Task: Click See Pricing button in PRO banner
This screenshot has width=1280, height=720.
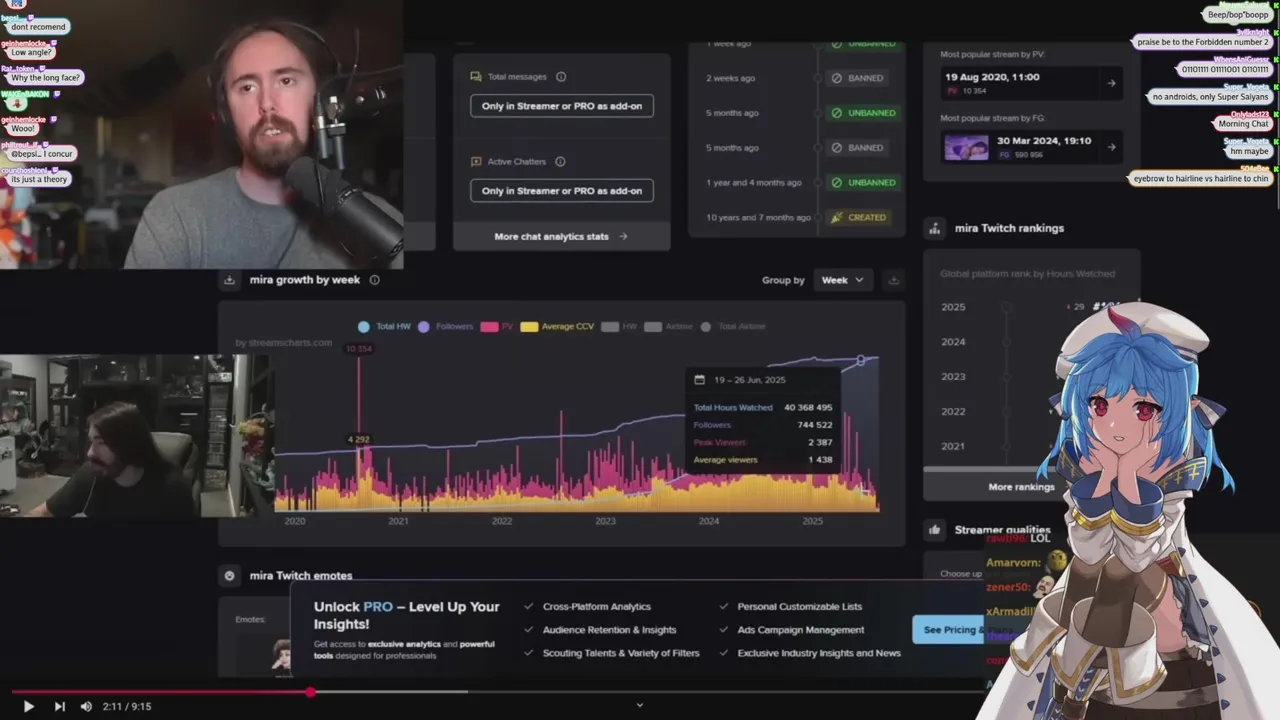Action: click(949, 630)
